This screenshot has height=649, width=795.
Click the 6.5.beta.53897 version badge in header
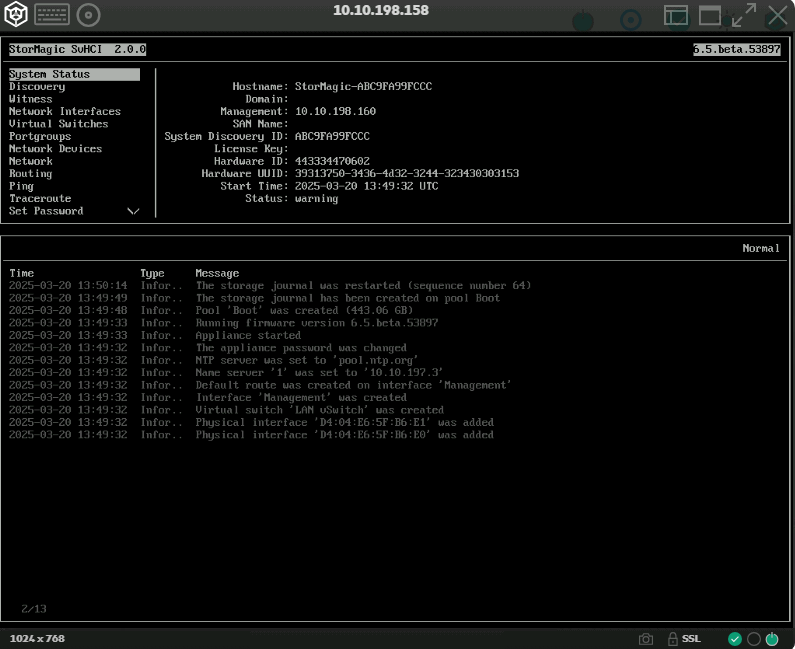point(737,49)
